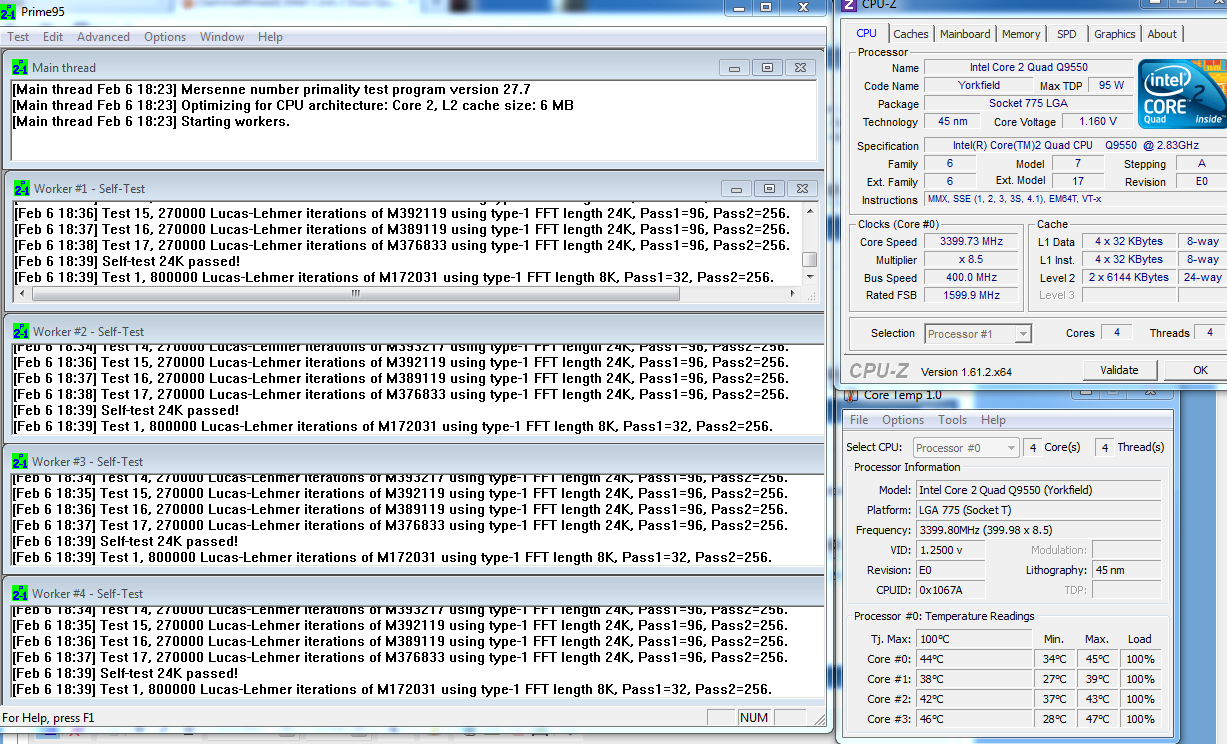Click the Level 2 cache value 2 x 6144 KBytes

coord(1130,277)
